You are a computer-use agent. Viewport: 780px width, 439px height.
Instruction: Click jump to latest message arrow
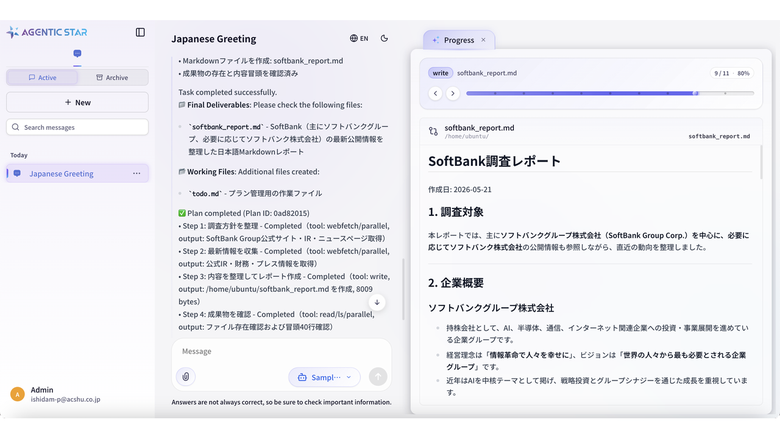click(377, 302)
